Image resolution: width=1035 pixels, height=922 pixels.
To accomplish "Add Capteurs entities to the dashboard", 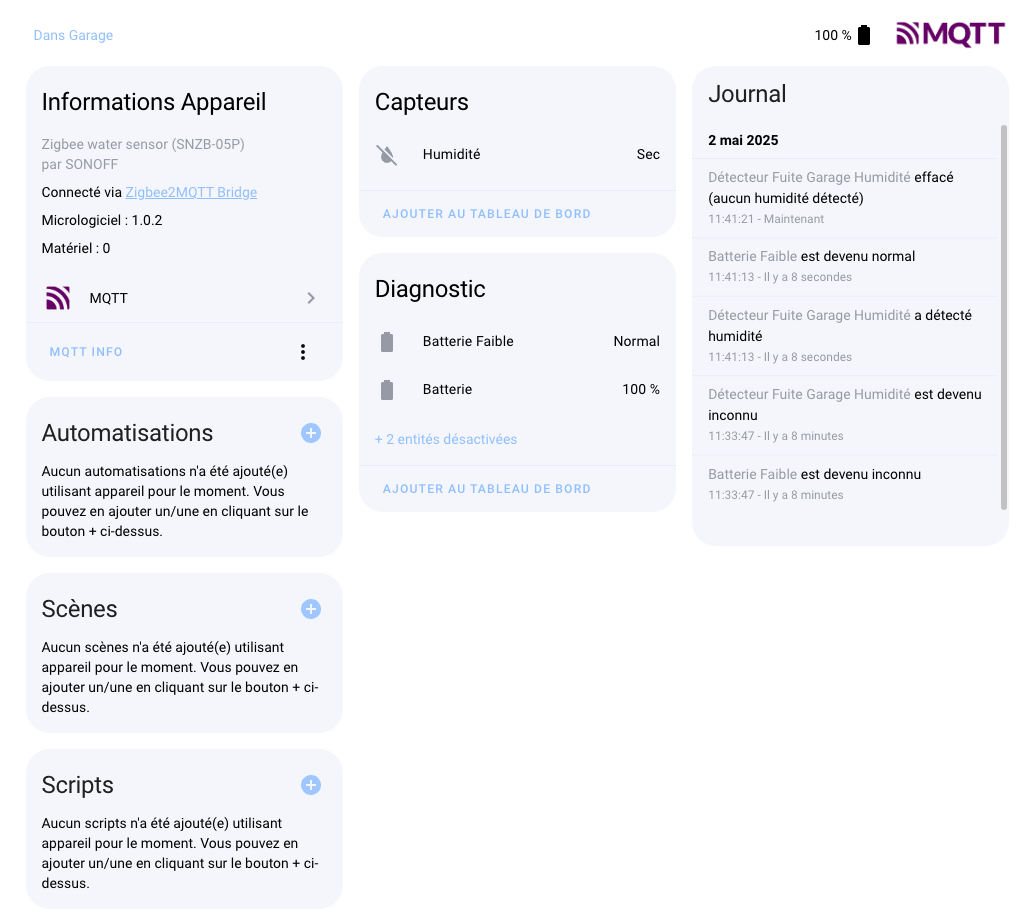I will (x=487, y=214).
